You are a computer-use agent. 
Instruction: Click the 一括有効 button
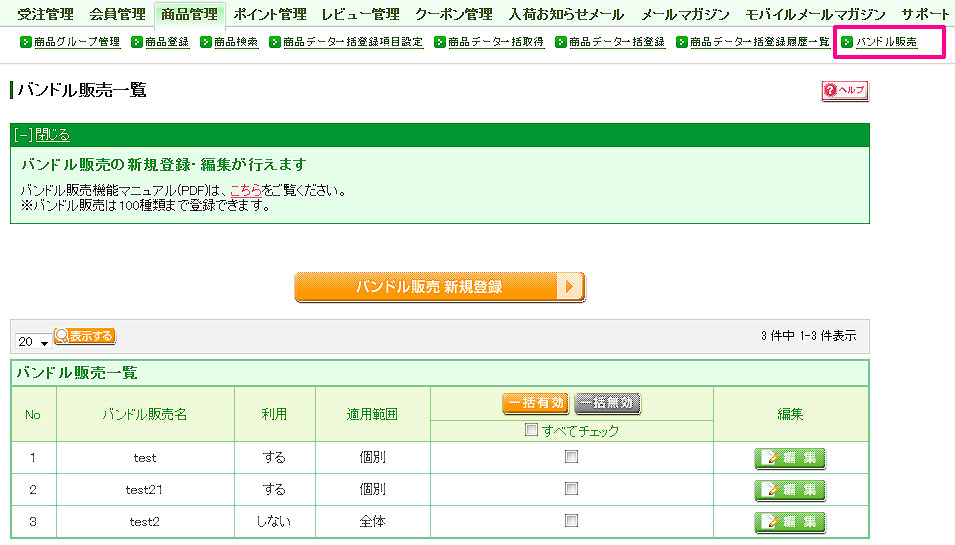(x=536, y=403)
